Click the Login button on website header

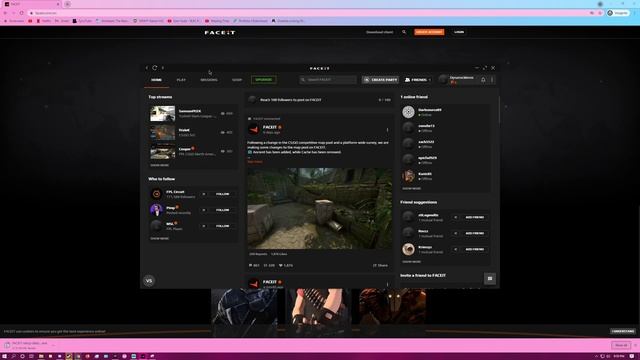click(x=459, y=32)
